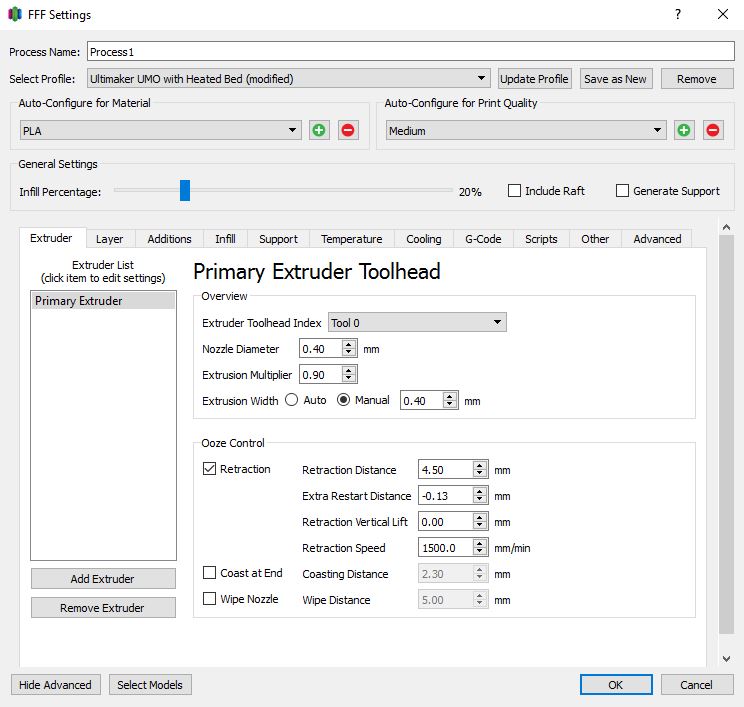Click green plus icon beside PLA material
The height and width of the screenshot is (707, 744).
319,130
